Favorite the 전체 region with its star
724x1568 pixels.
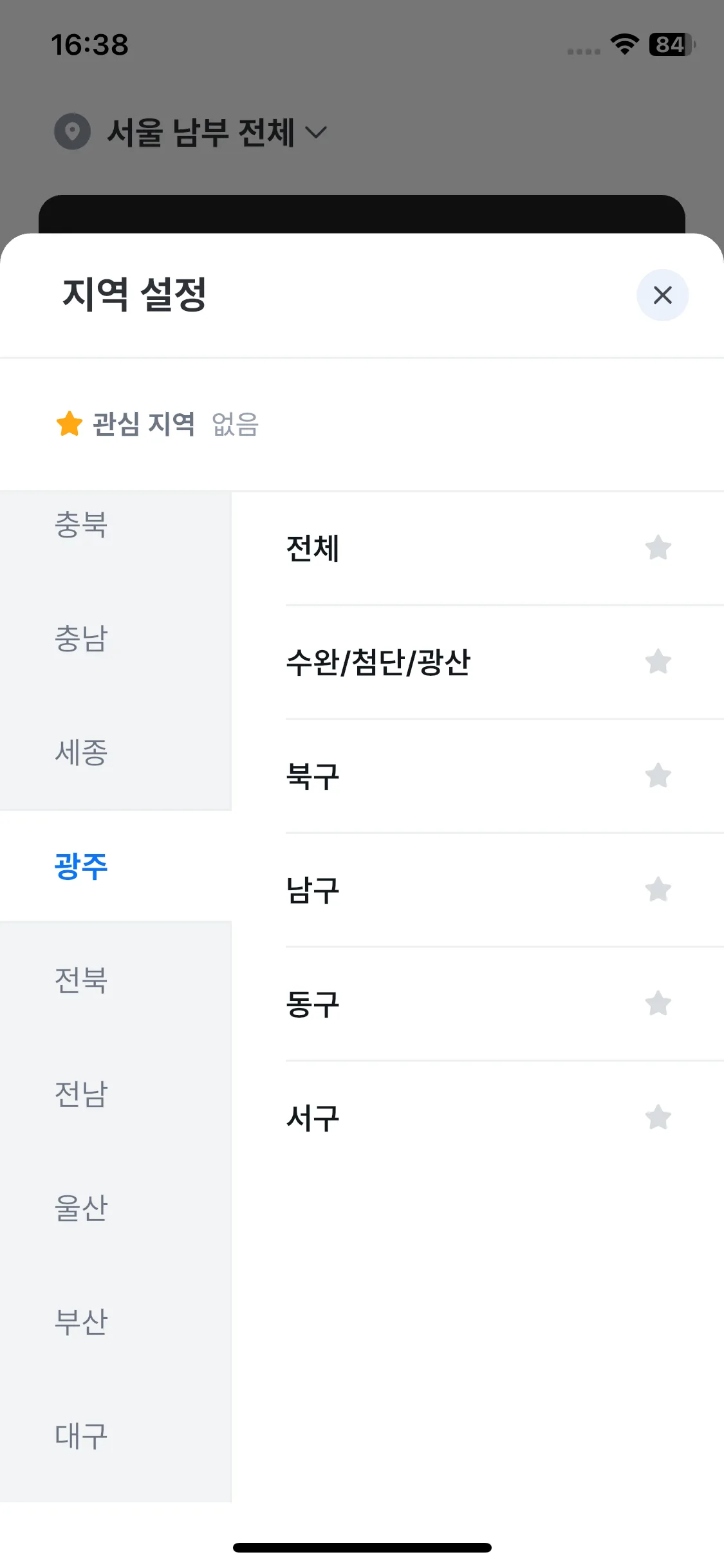(658, 548)
